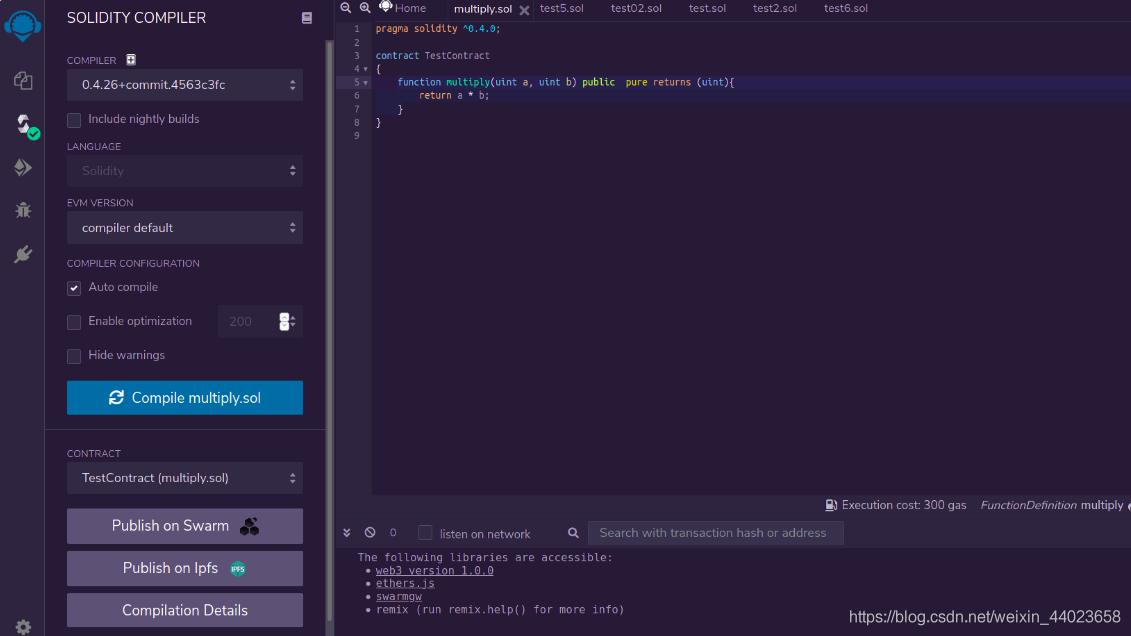Click Compilation Details button
The width and height of the screenshot is (1131, 636).
(x=185, y=610)
